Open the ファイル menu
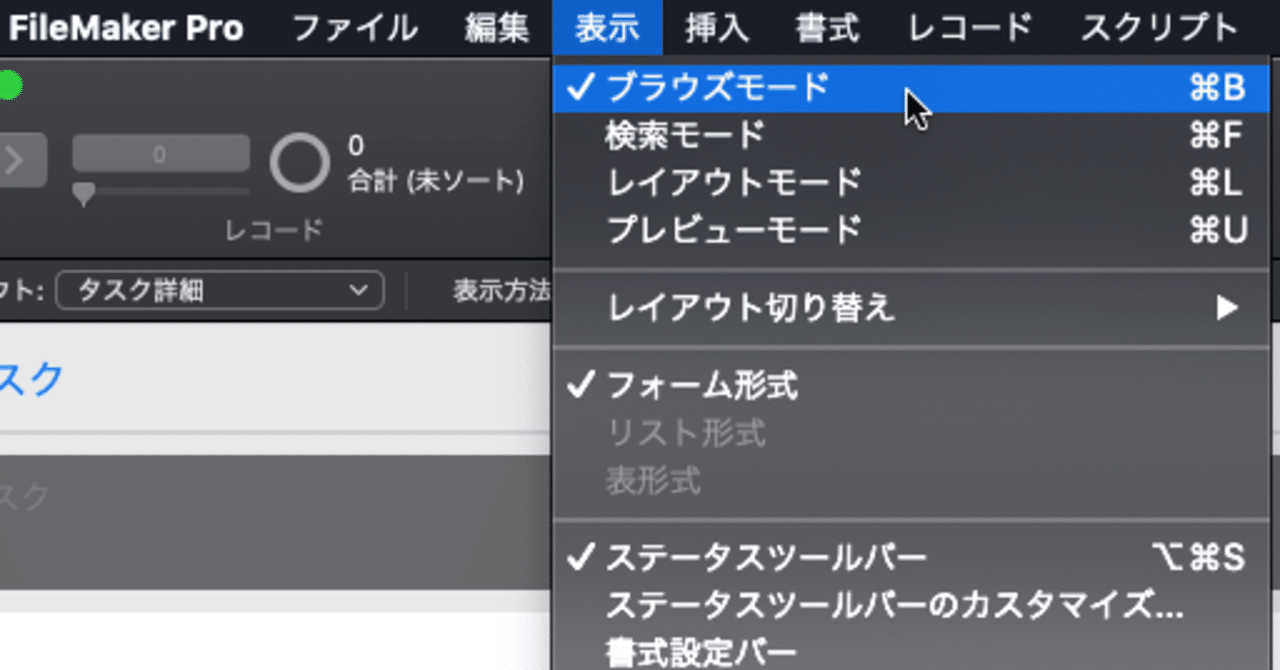 point(354,28)
